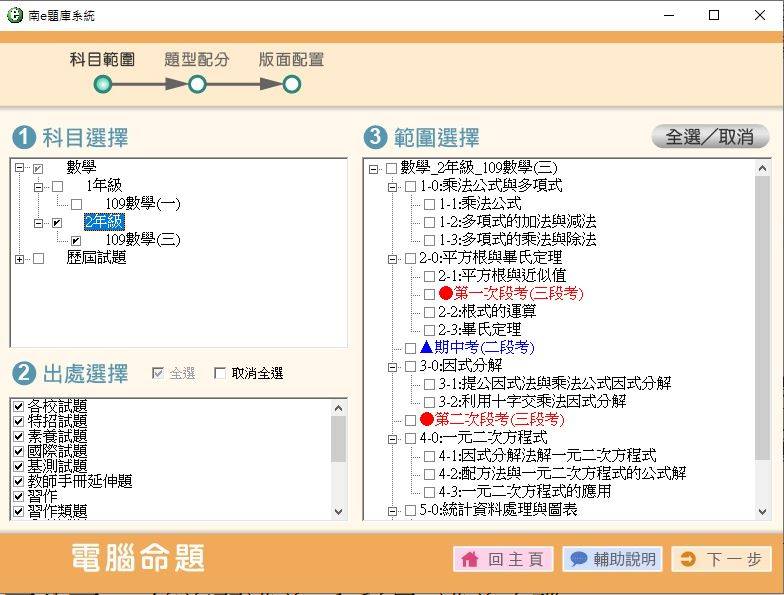Select the 科目範圍 step label
This screenshot has width=784, height=595.
click(102, 60)
